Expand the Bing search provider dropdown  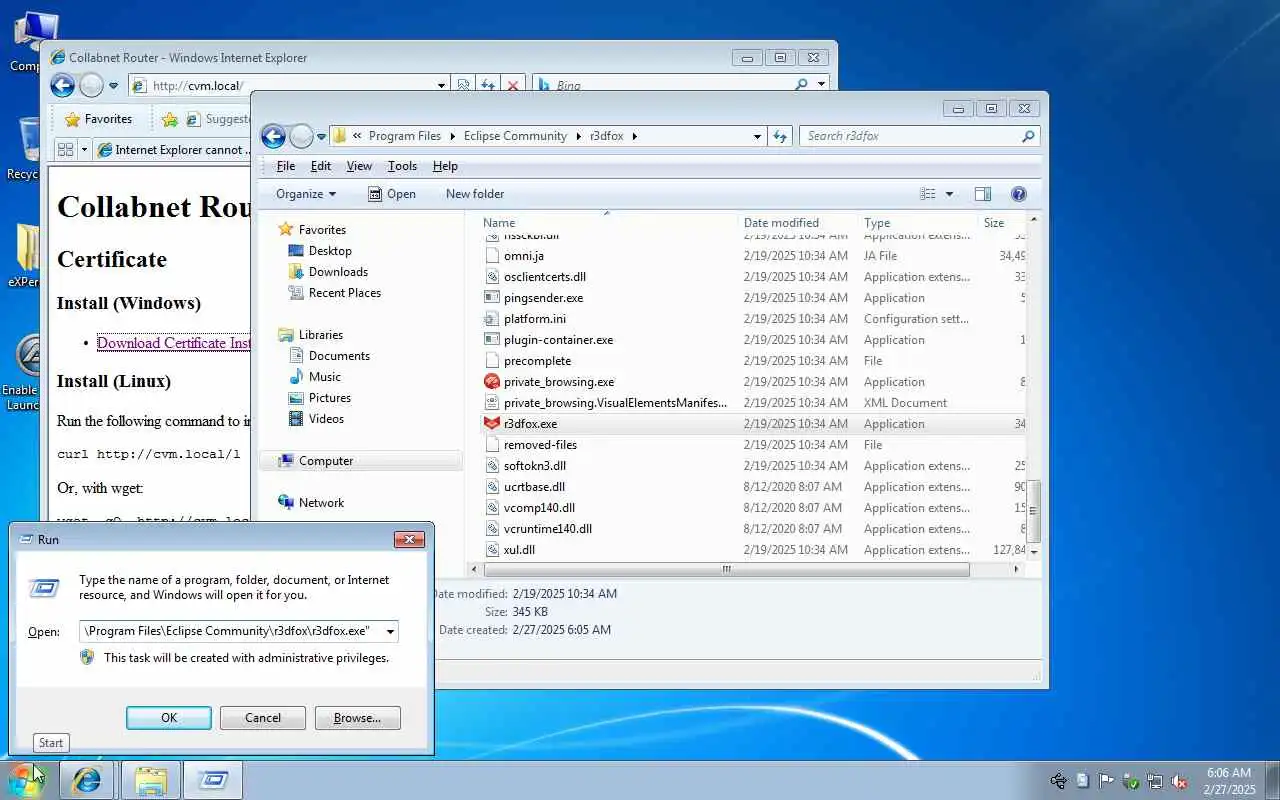822,86
